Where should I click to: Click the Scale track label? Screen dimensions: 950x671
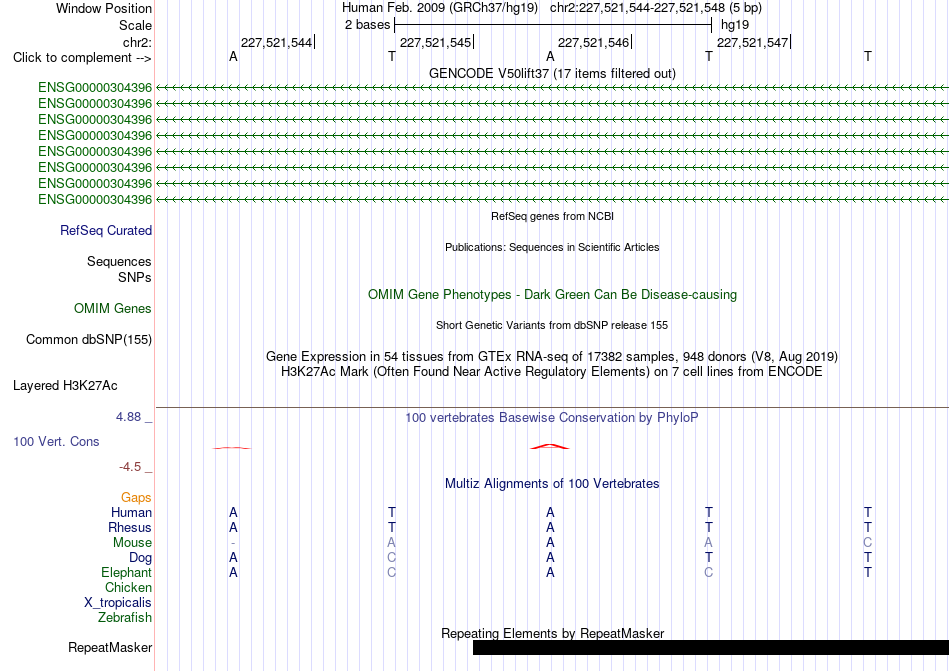135,25
